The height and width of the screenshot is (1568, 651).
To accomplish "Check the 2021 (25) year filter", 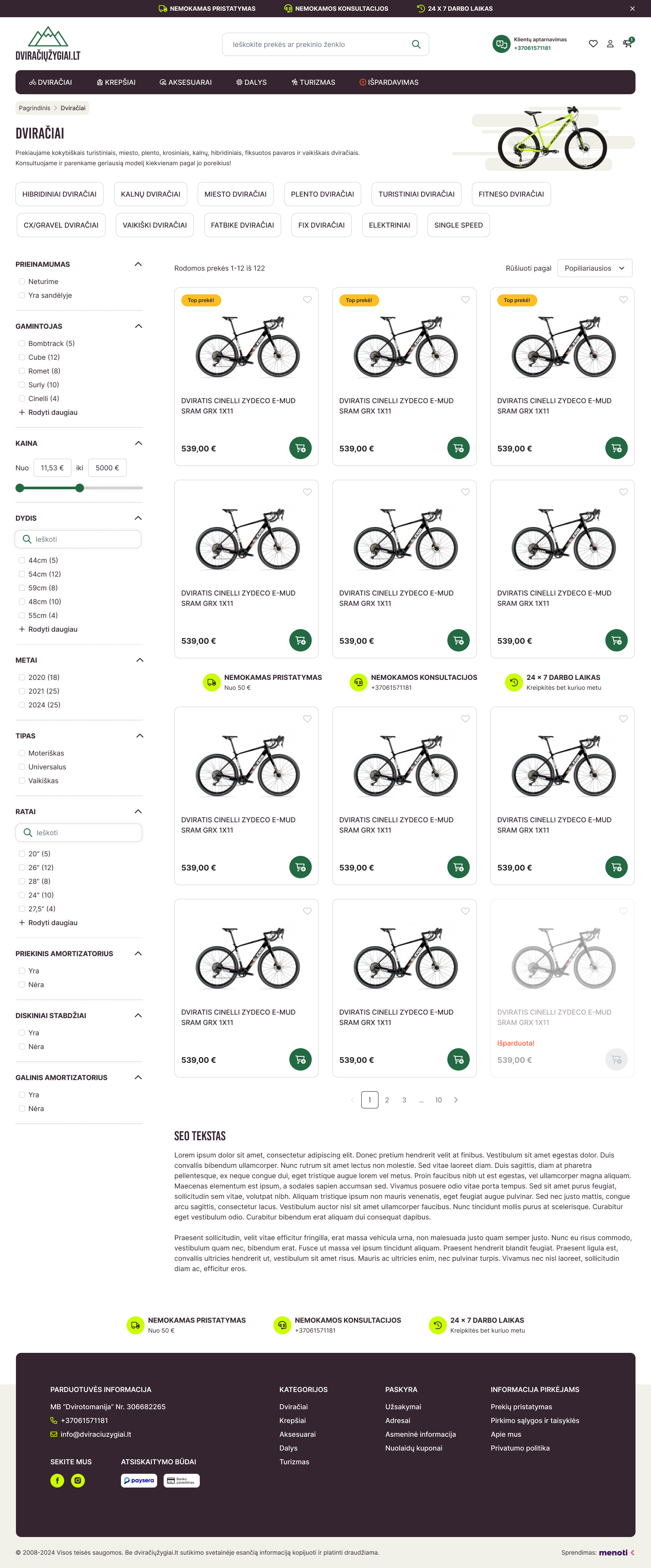I will coord(22,691).
